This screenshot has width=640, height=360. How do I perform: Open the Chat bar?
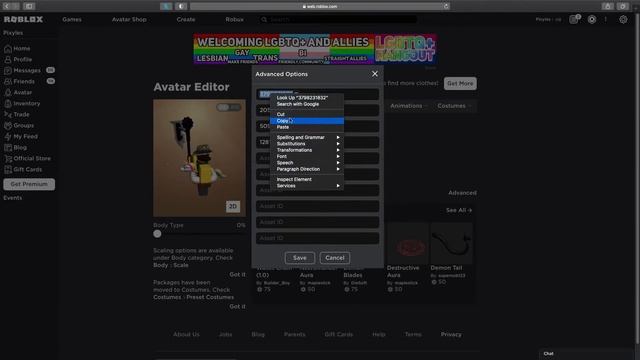(x=586, y=354)
